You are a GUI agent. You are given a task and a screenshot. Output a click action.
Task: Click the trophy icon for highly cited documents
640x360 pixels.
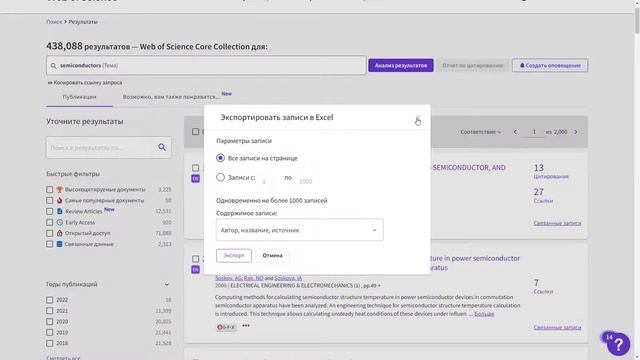click(60, 189)
